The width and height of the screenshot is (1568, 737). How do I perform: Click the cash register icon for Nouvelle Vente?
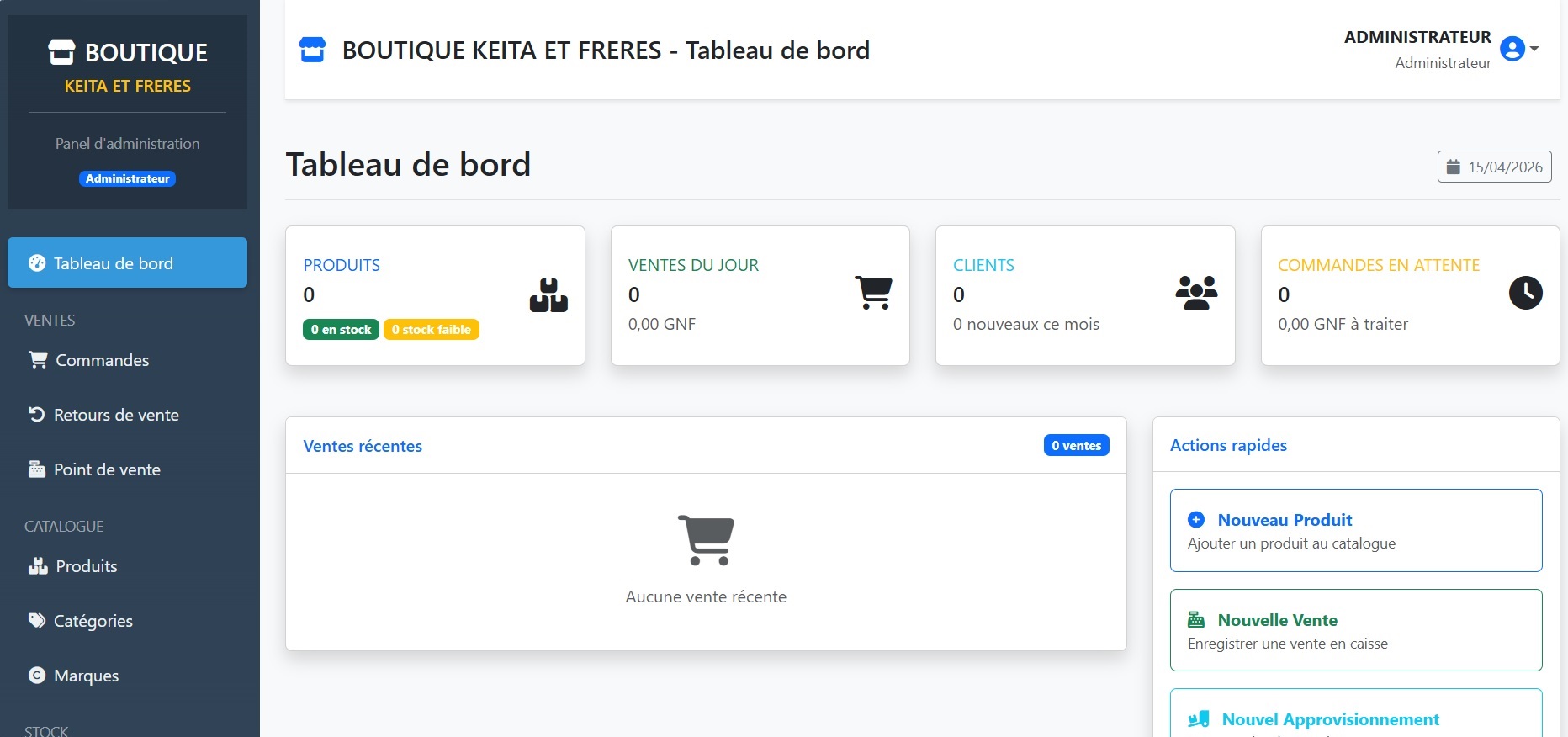1196,620
